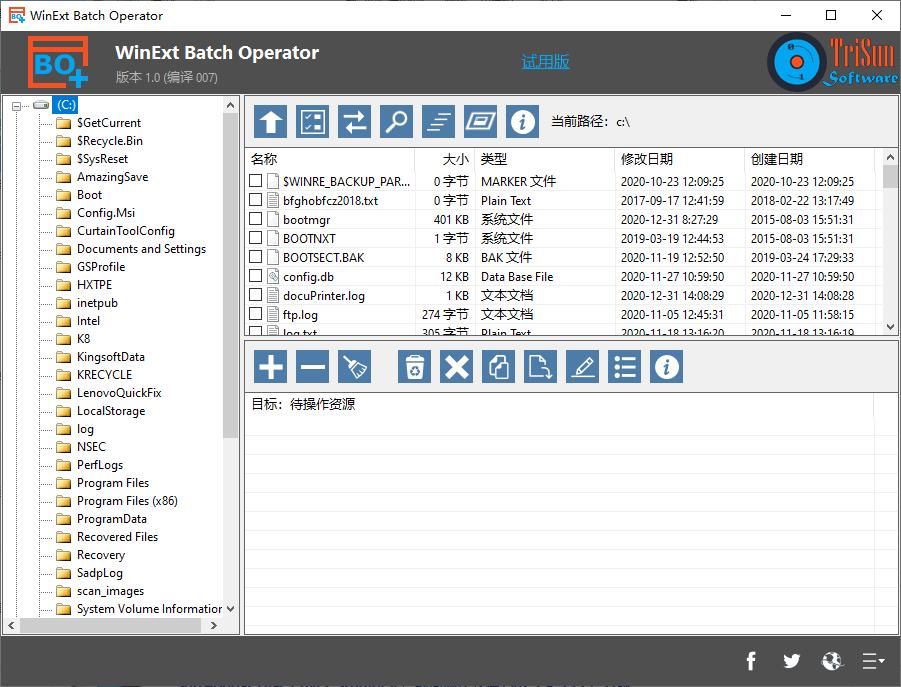The image size is (901, 687).
Task: Click the TriSun Software logo
Action: click(833, 61)
